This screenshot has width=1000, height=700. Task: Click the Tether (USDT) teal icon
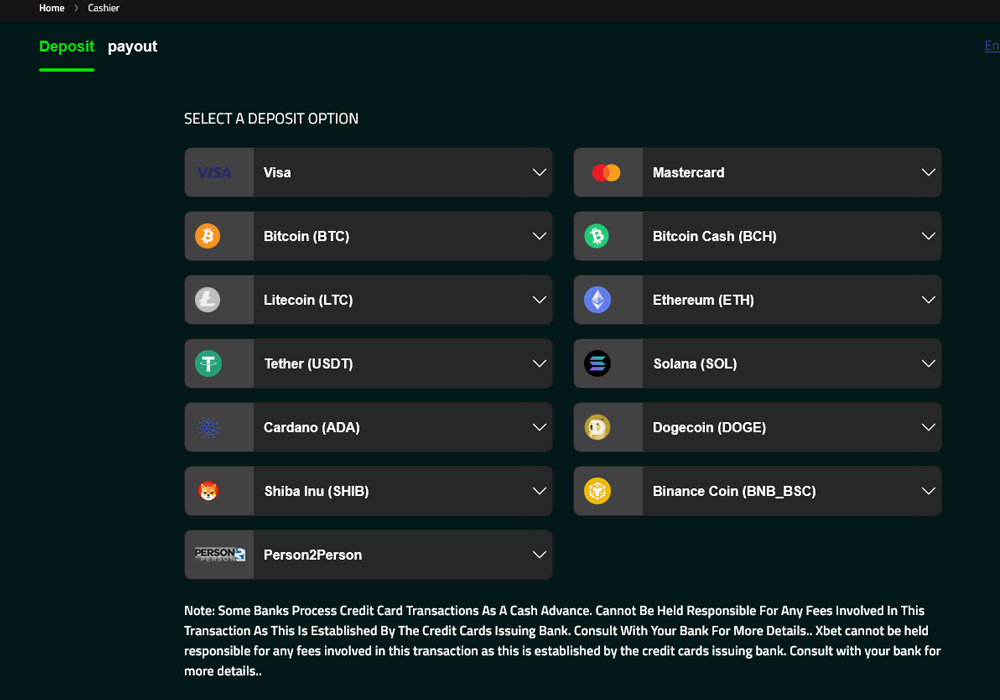pos(208,363)
